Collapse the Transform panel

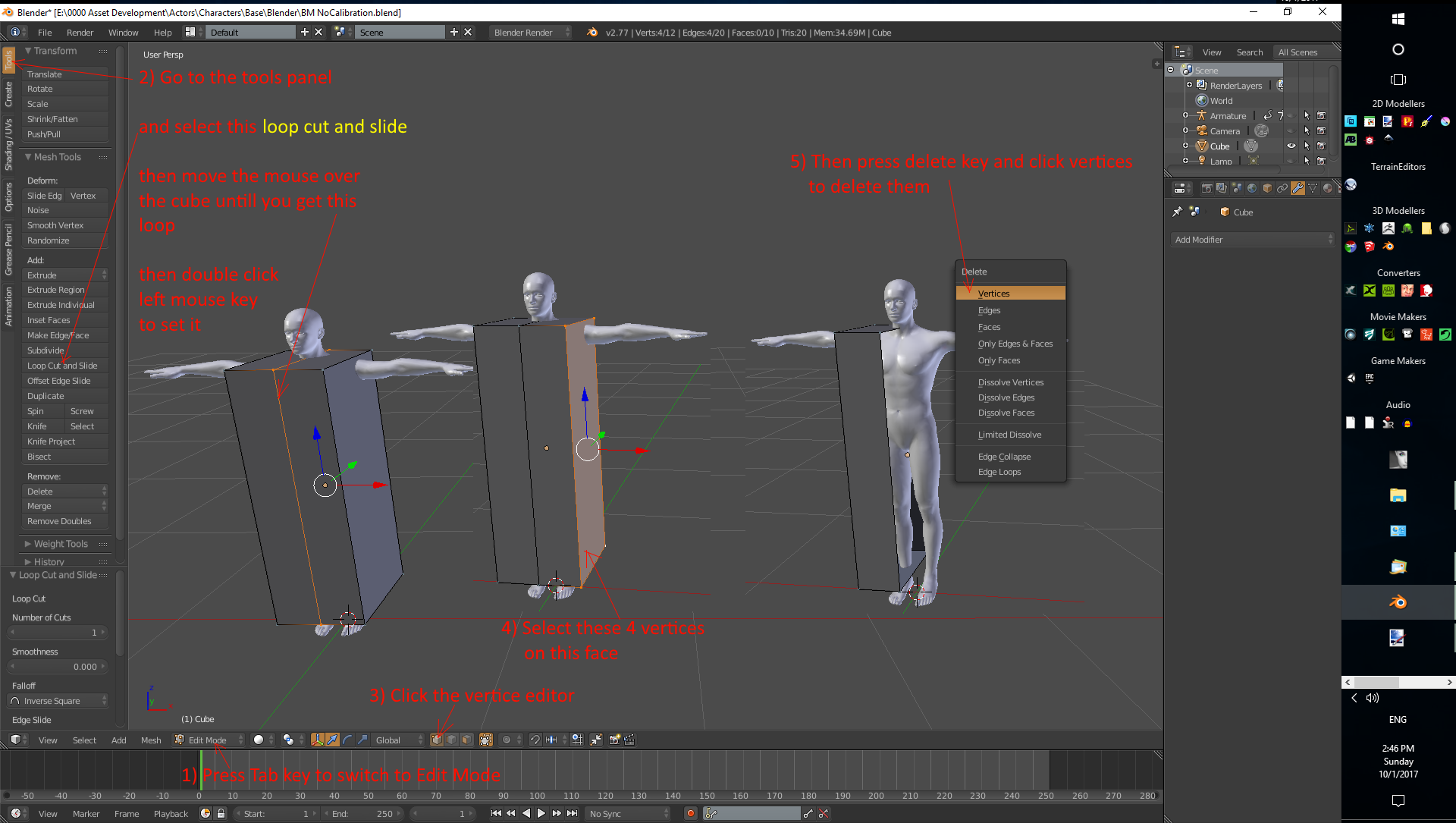[x=28, y=51]
